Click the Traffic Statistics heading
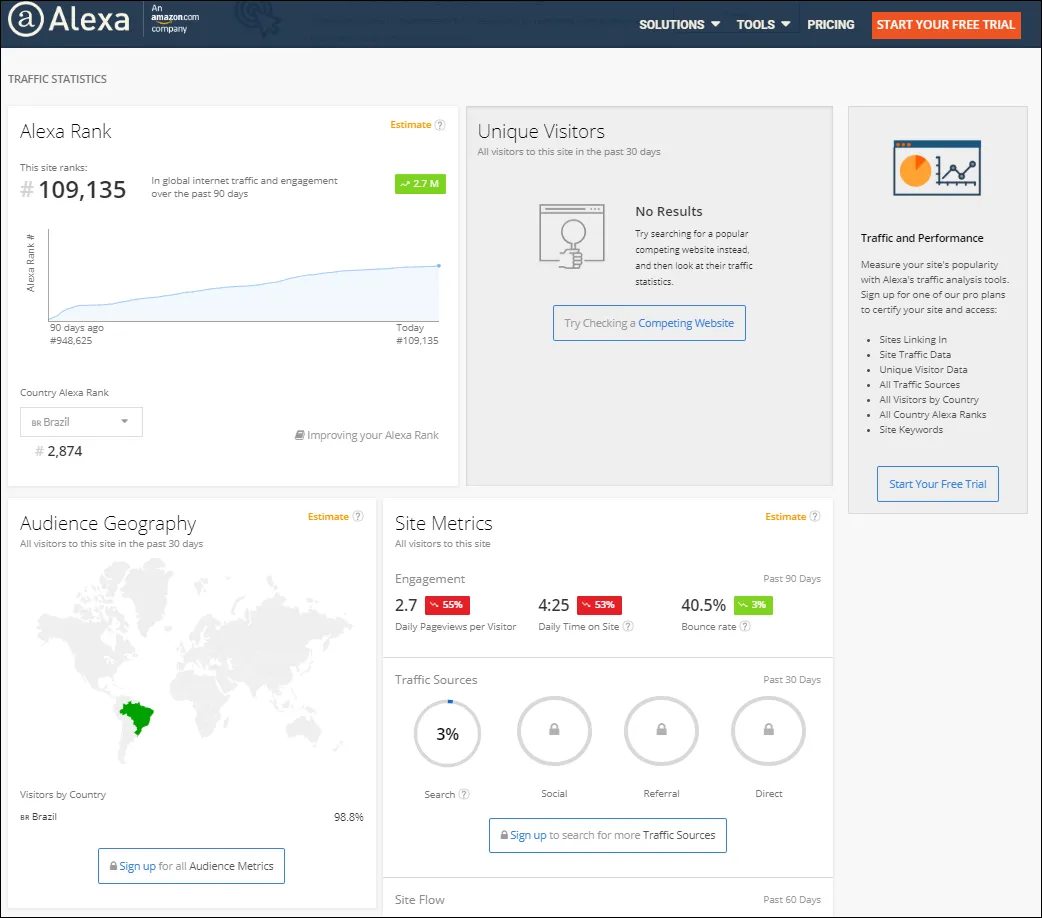Screen dimensions: 1042x918 point(57,79)
